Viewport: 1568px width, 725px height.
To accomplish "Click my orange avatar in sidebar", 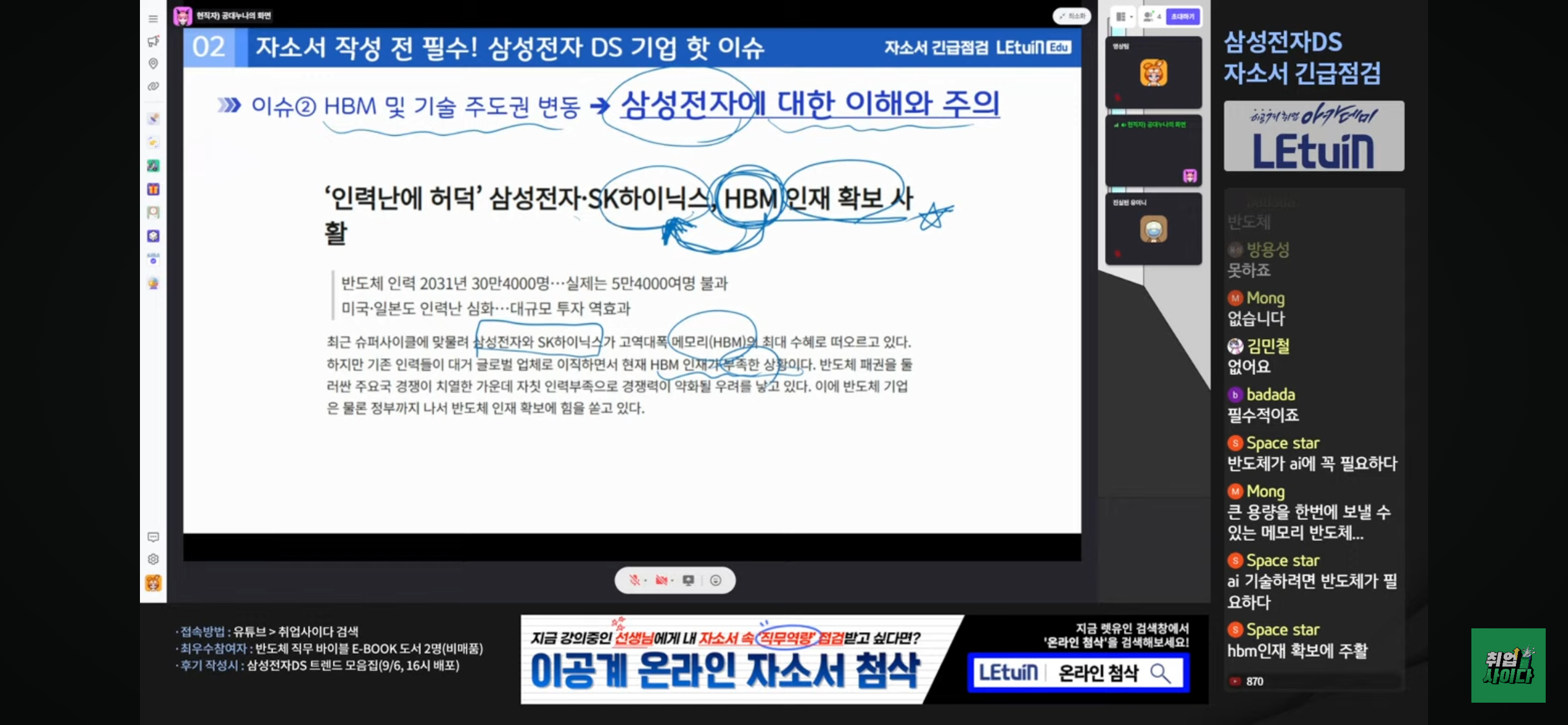I will point(153,582).
